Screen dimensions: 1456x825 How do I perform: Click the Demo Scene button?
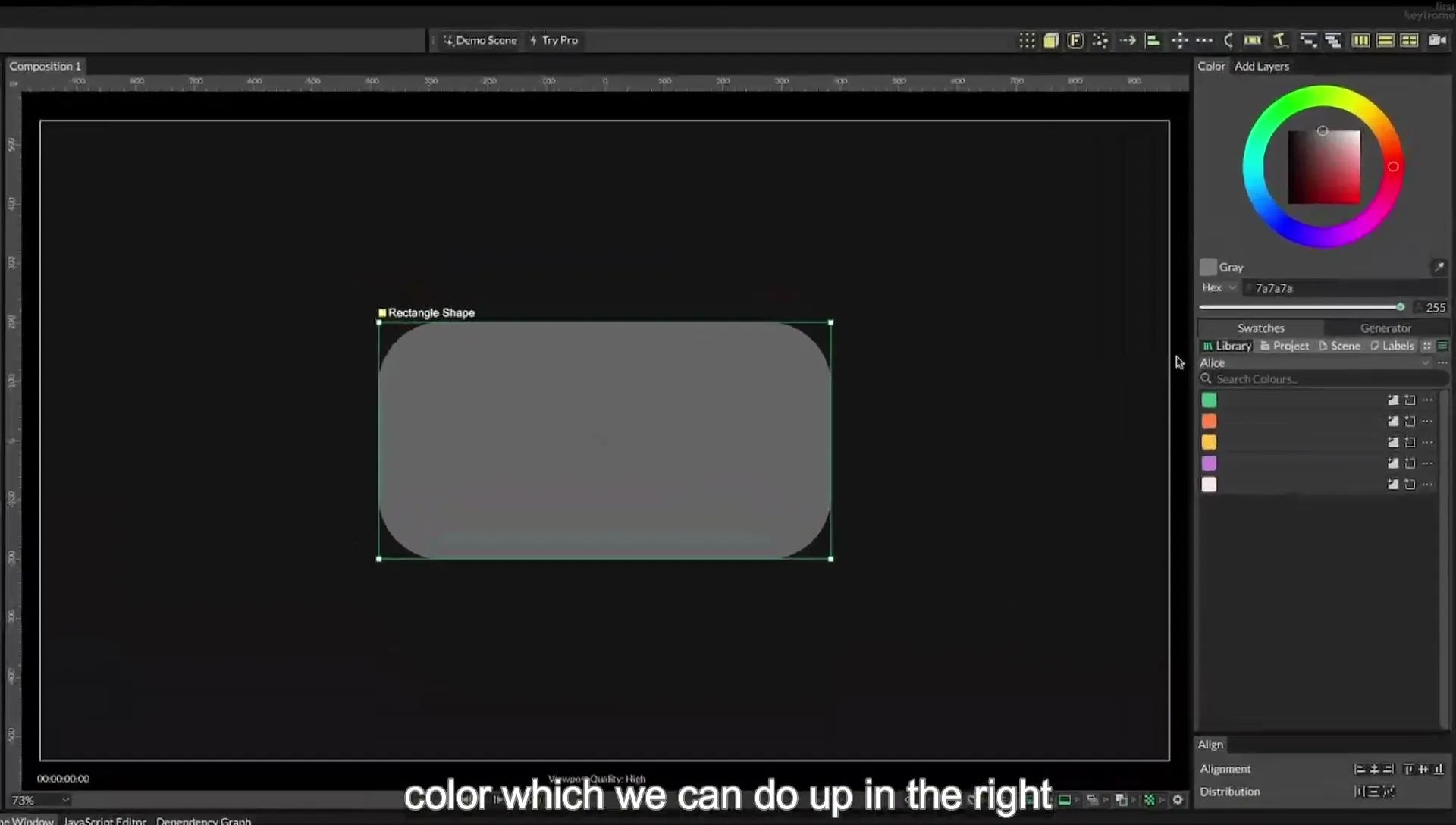coord(480,40)
